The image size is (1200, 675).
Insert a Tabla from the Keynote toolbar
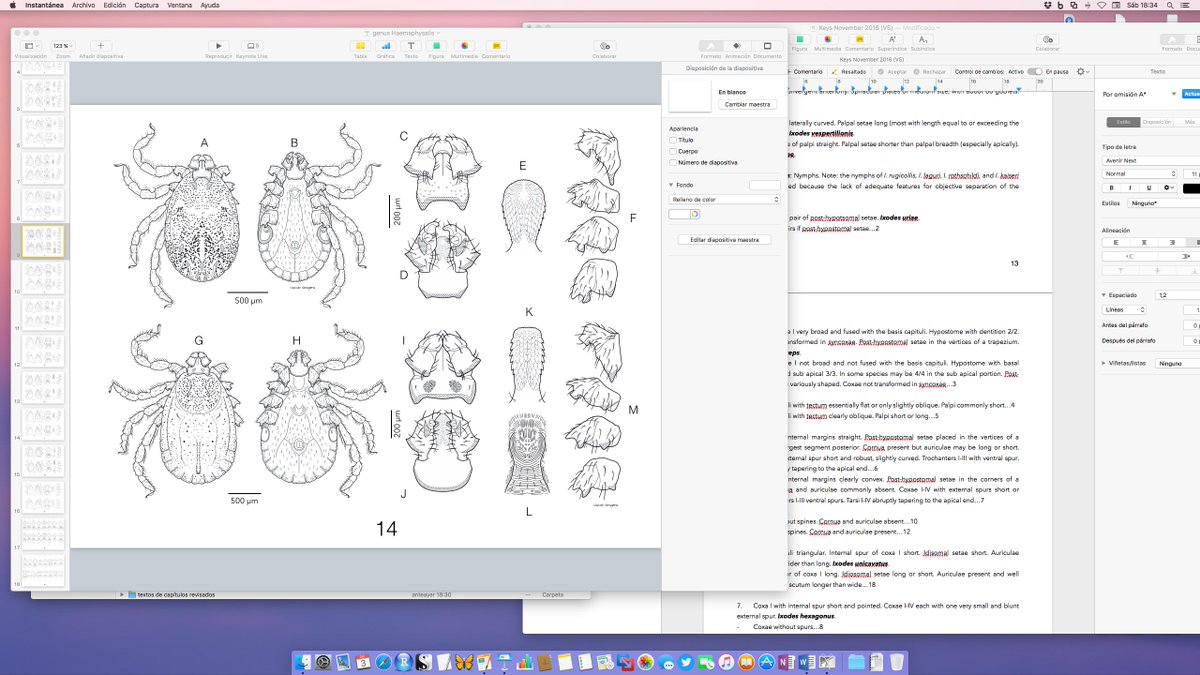(x=360, y=46)
